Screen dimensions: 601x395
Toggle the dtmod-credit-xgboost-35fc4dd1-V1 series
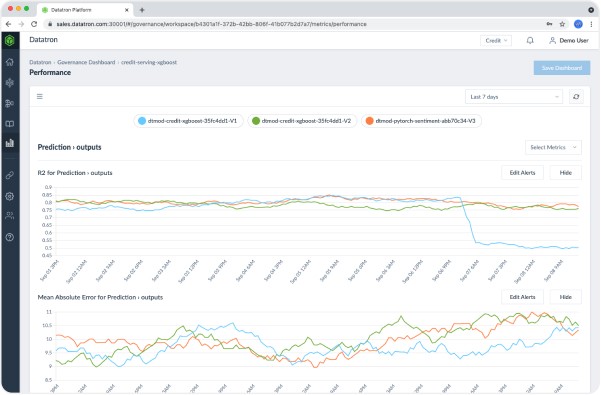pos(188,121)
